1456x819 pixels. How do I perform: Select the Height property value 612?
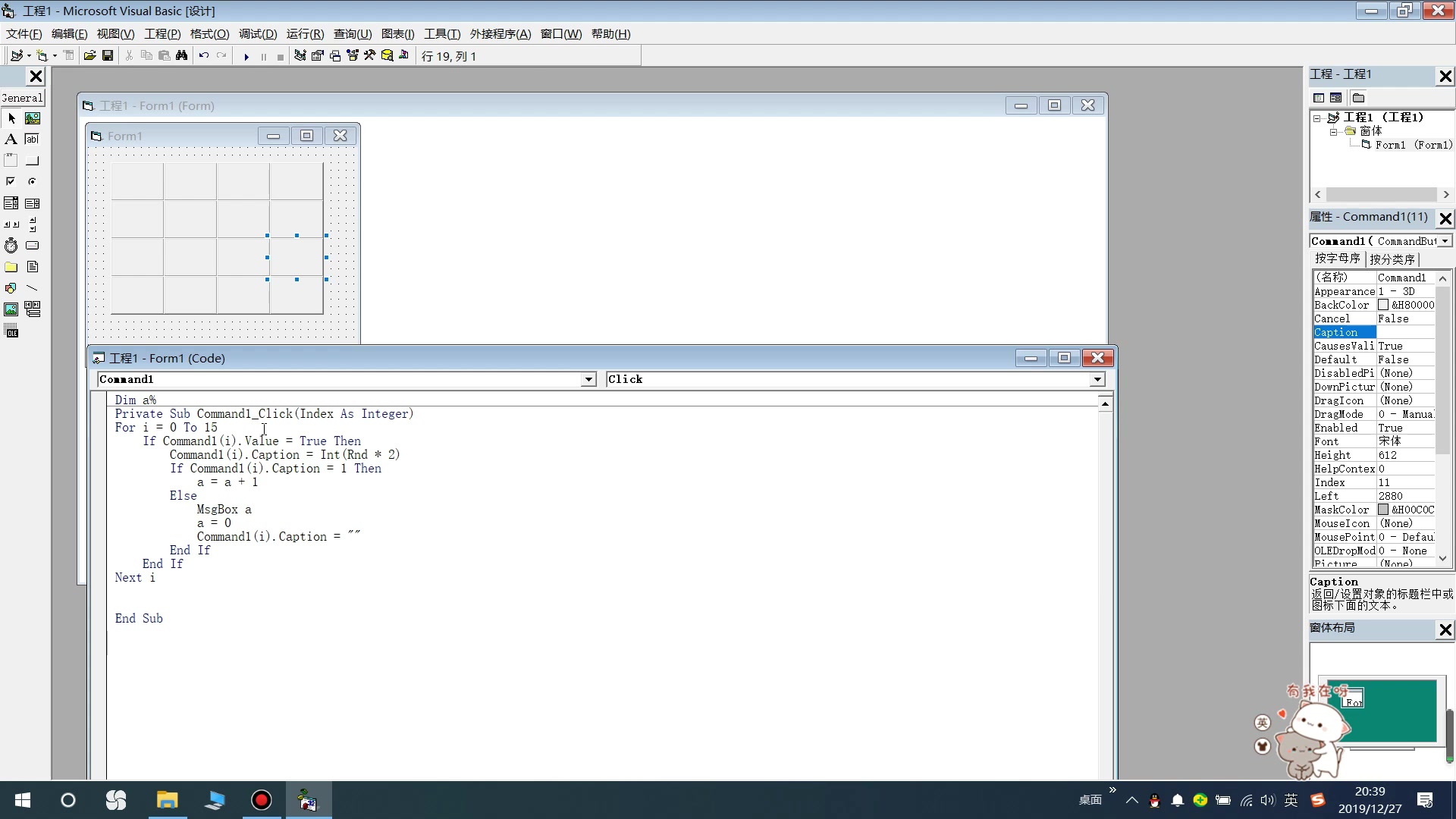point(1405,455)
